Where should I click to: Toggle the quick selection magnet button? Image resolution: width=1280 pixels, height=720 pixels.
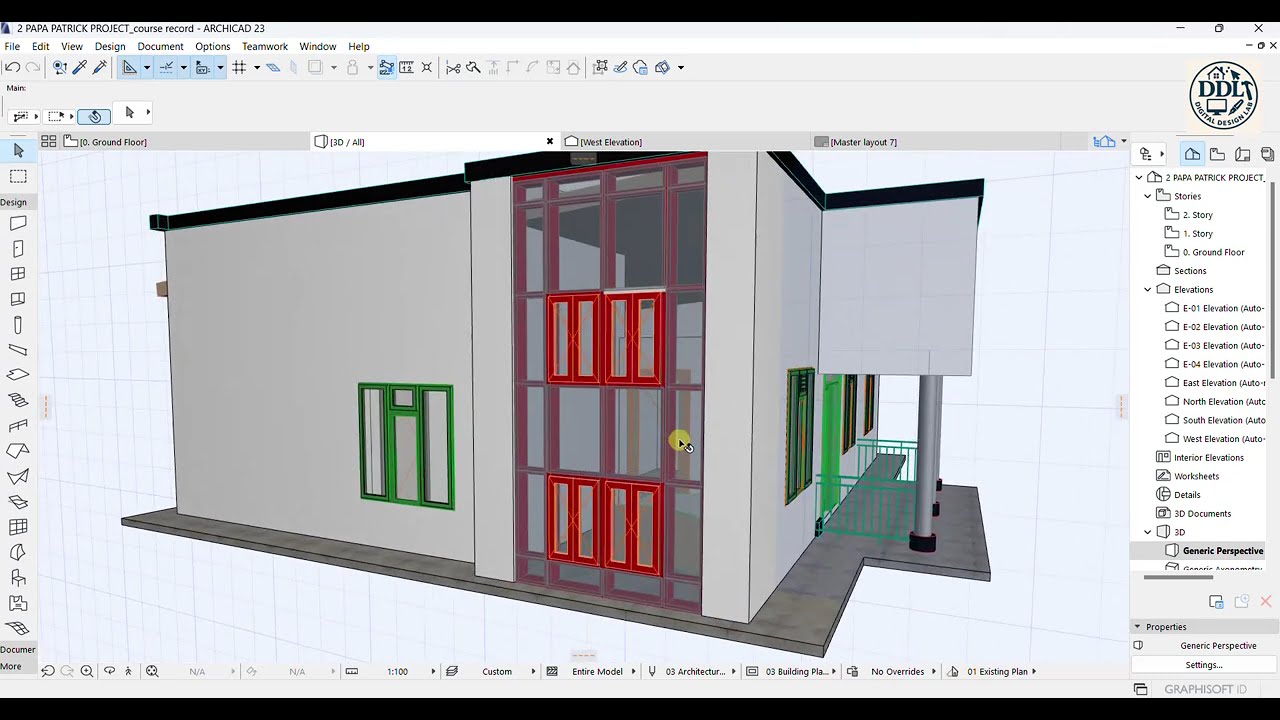(x=94, y=116)
